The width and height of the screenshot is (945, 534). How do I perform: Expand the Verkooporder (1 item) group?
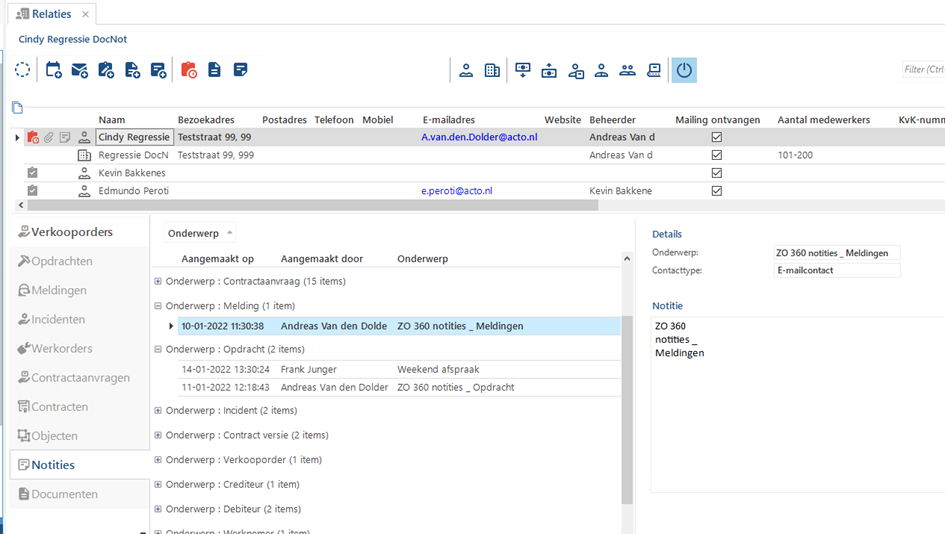coord(158,460)
